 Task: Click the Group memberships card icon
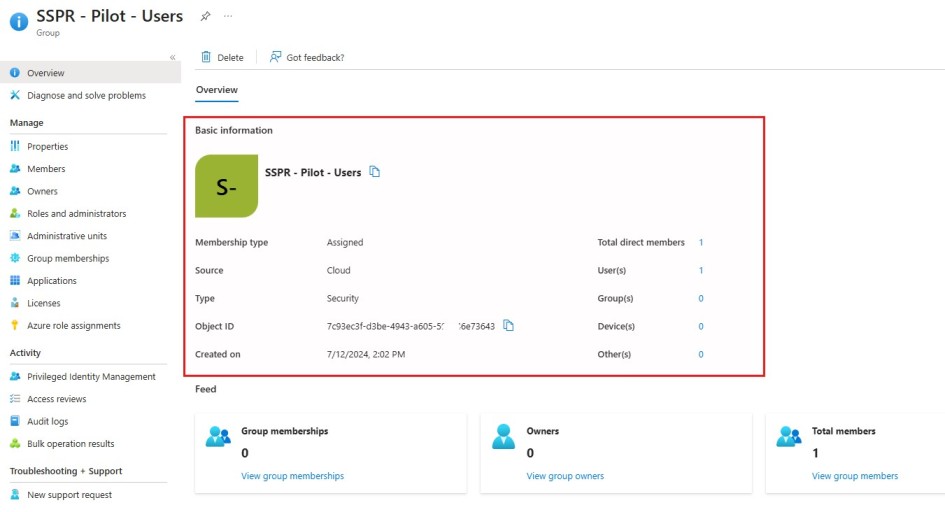pos(218,436)
